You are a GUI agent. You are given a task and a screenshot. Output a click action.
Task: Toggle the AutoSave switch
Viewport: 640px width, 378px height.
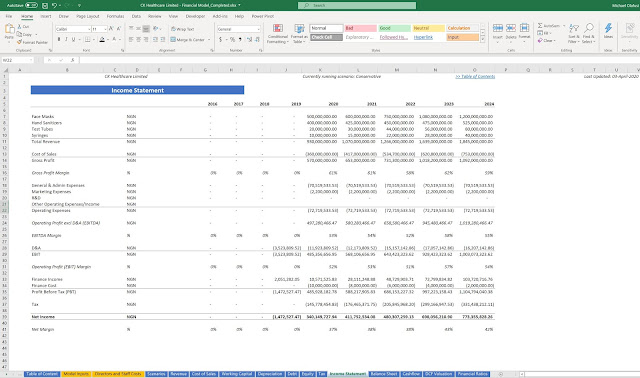point(31,5)
